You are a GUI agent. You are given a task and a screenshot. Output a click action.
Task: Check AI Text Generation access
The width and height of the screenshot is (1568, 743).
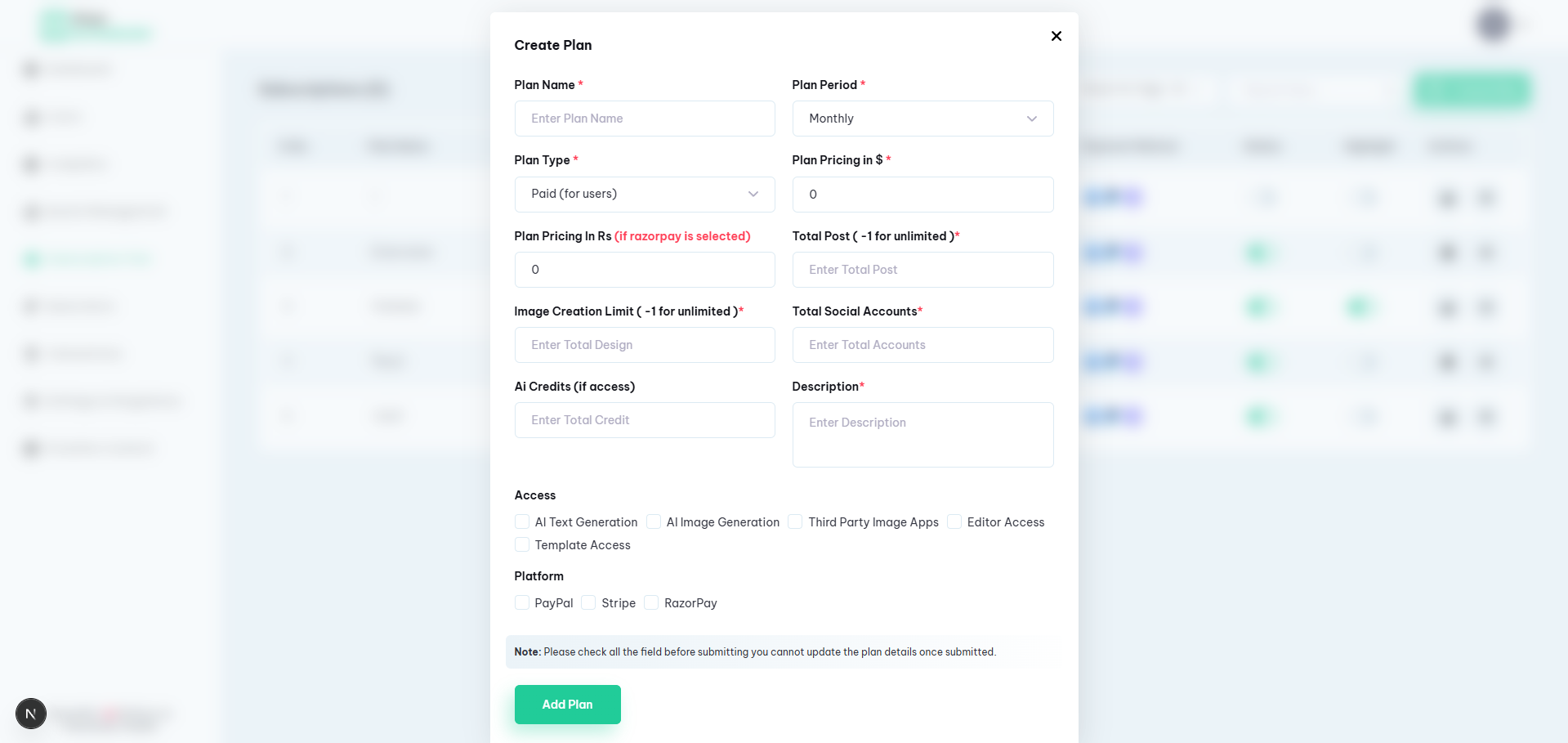click(521, 521)
